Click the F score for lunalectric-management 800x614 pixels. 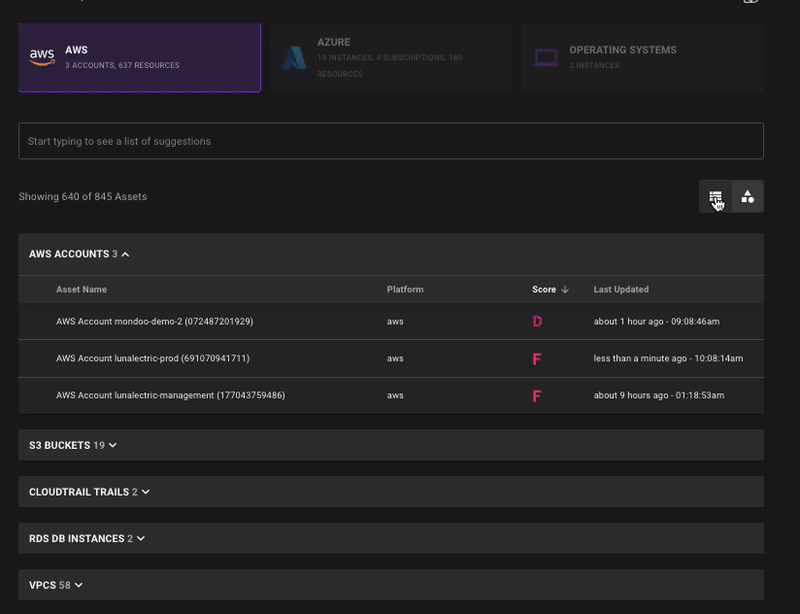[x=537, y=396]
